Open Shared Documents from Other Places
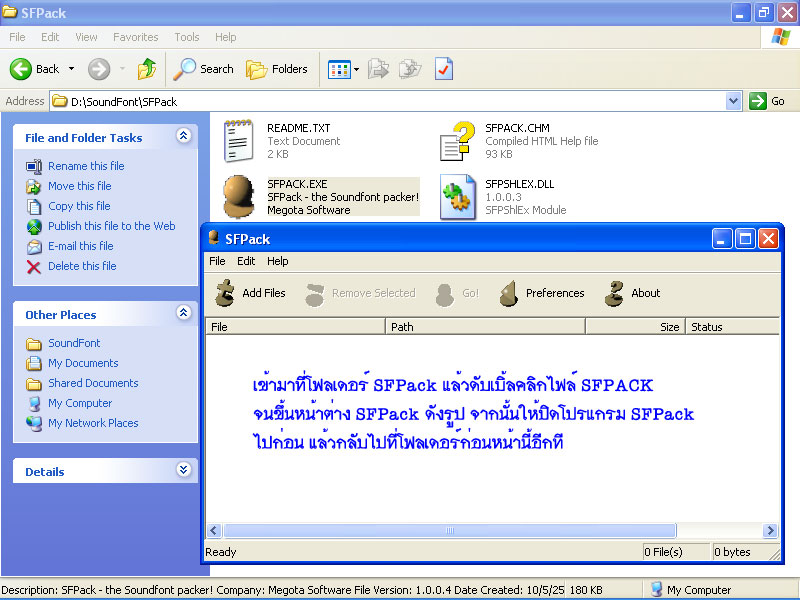 click(x=93, y=383)
